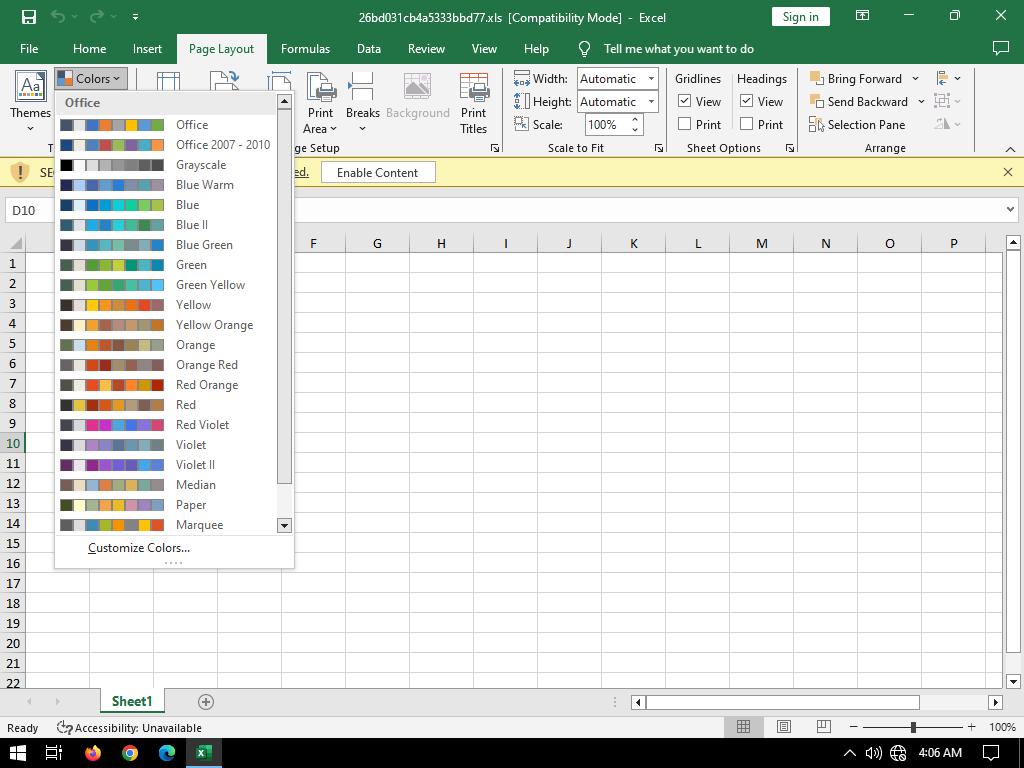This screenshot has height=768, width=1024.
Task: Click the Enable Content button
Action: [x=377, y=173]
